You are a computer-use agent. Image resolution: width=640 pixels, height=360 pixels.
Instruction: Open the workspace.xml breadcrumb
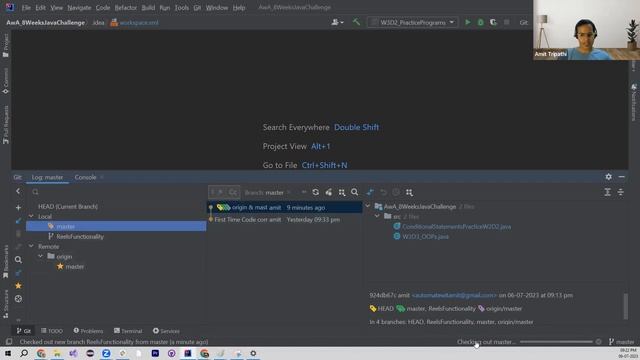coord(134,22)
